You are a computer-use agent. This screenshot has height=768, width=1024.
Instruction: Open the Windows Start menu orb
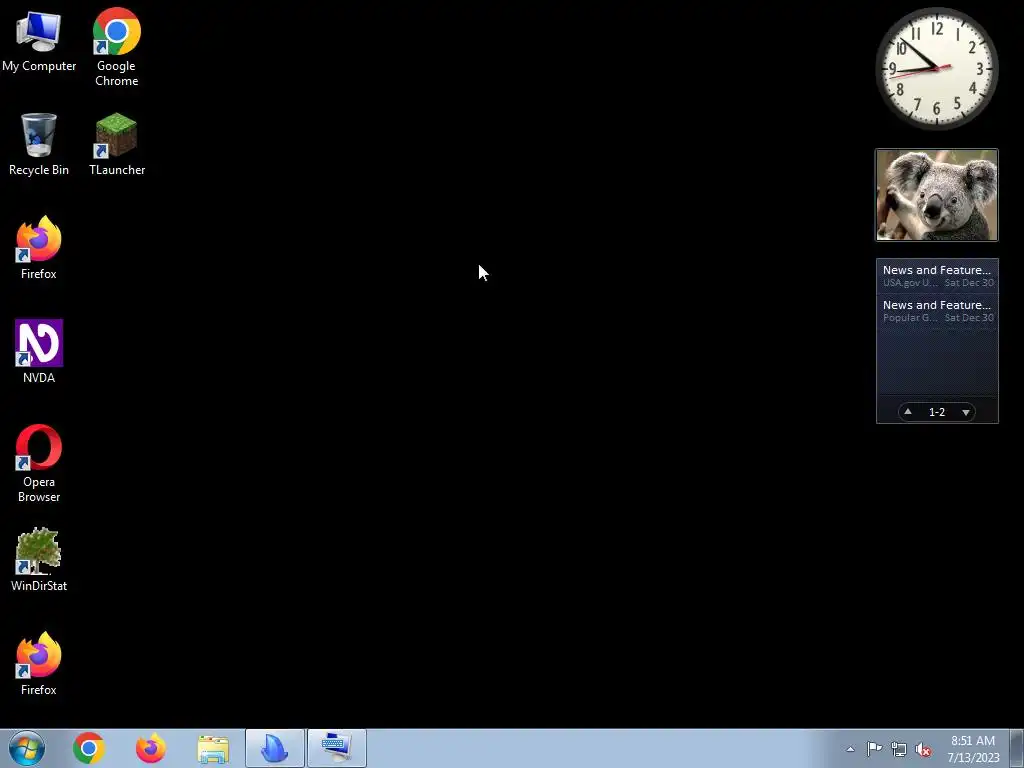(27, 748)
